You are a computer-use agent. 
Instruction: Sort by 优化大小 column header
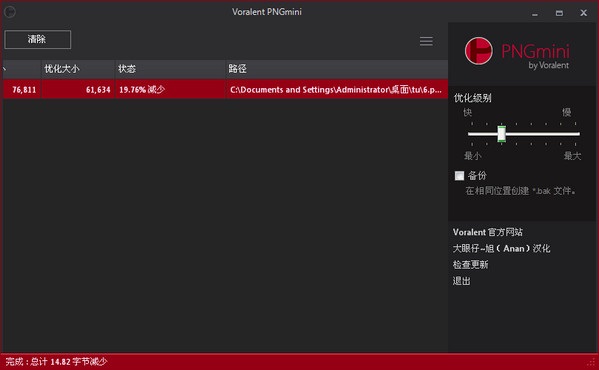coord(78,69)
